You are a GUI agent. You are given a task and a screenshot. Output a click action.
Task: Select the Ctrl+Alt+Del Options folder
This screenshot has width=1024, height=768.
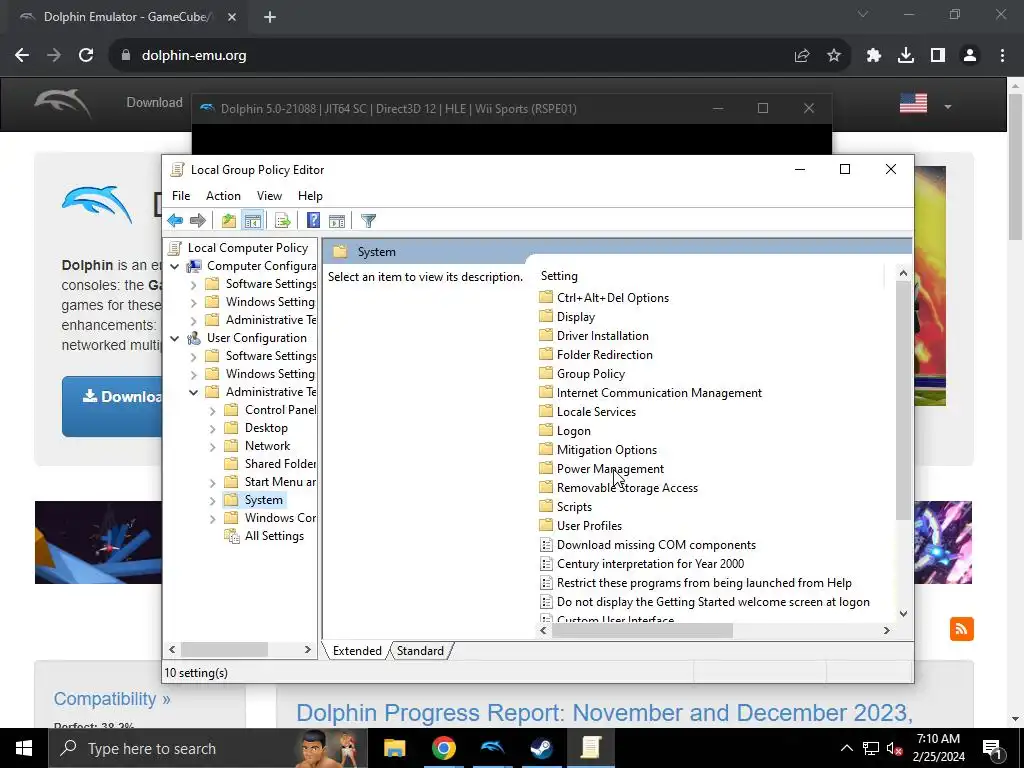[x=613, y=298]
